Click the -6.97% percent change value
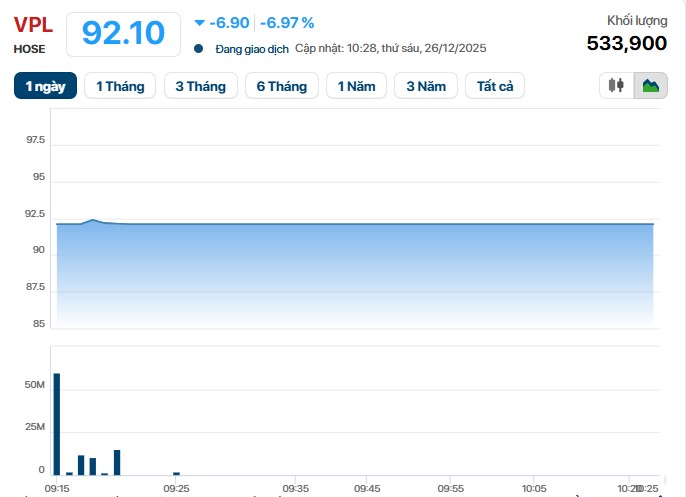Viewport: 686px width, 497px height. [x=287, y=22]
